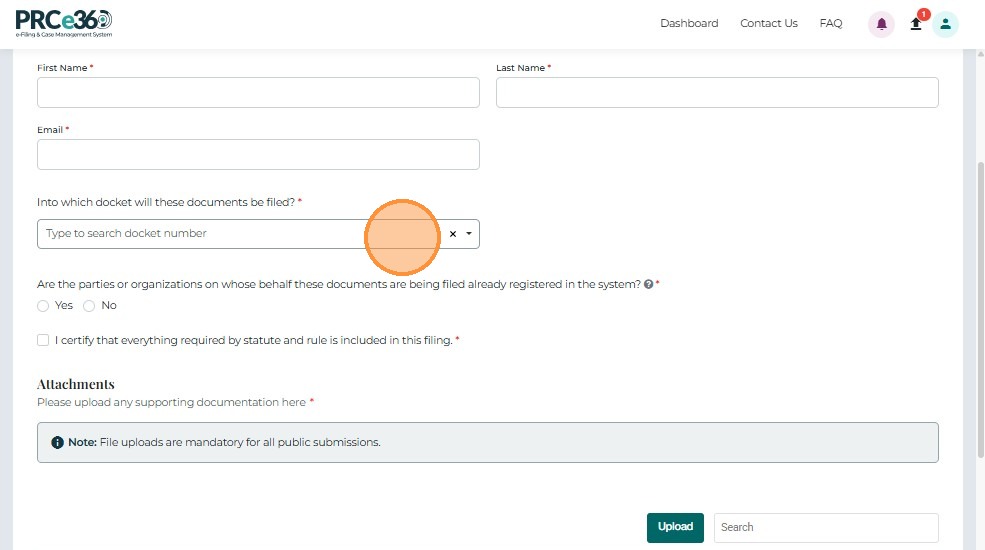Click the Last Name input field

717,92
